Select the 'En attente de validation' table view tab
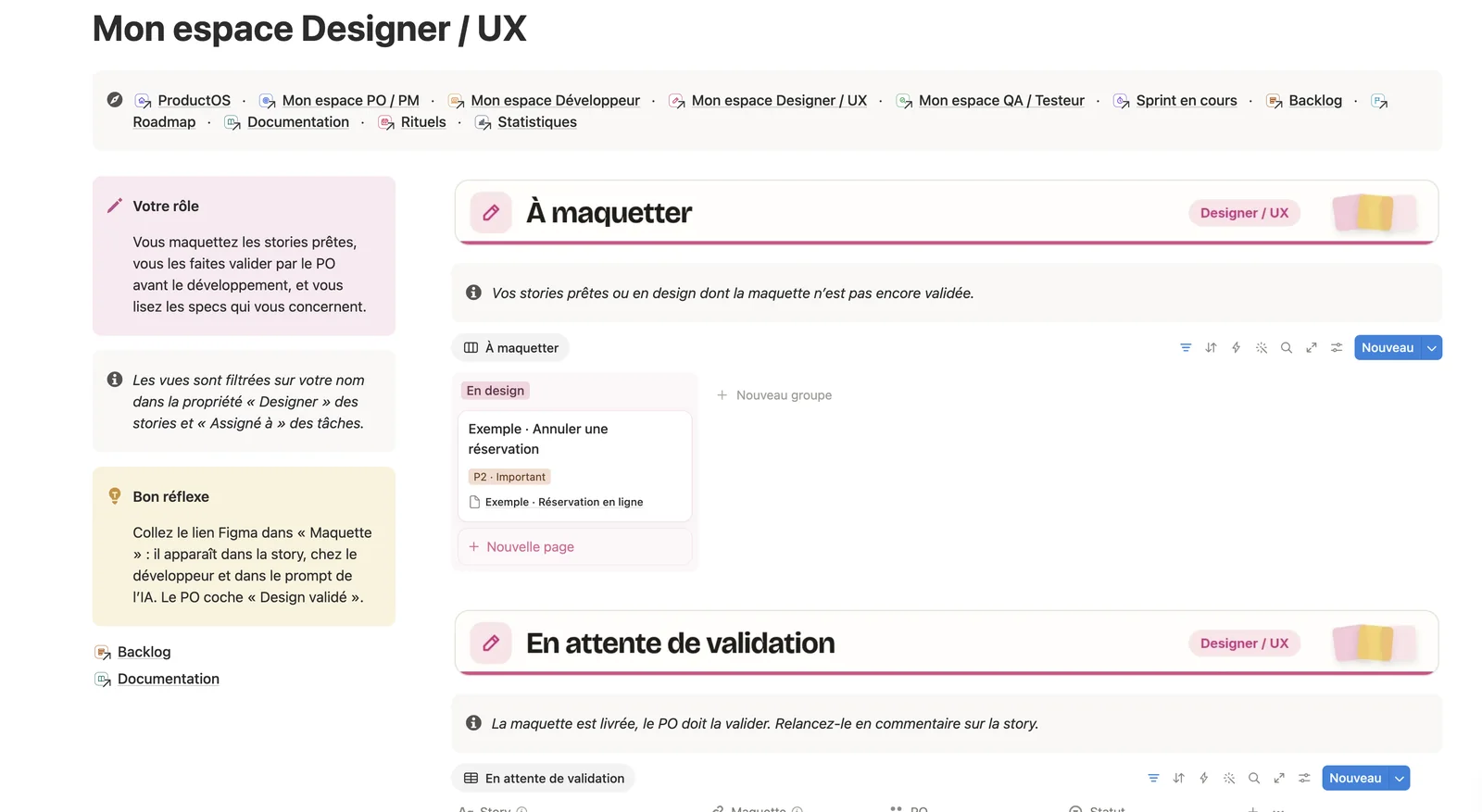Viewport: 1482px width, 812px height. (543, 779)
